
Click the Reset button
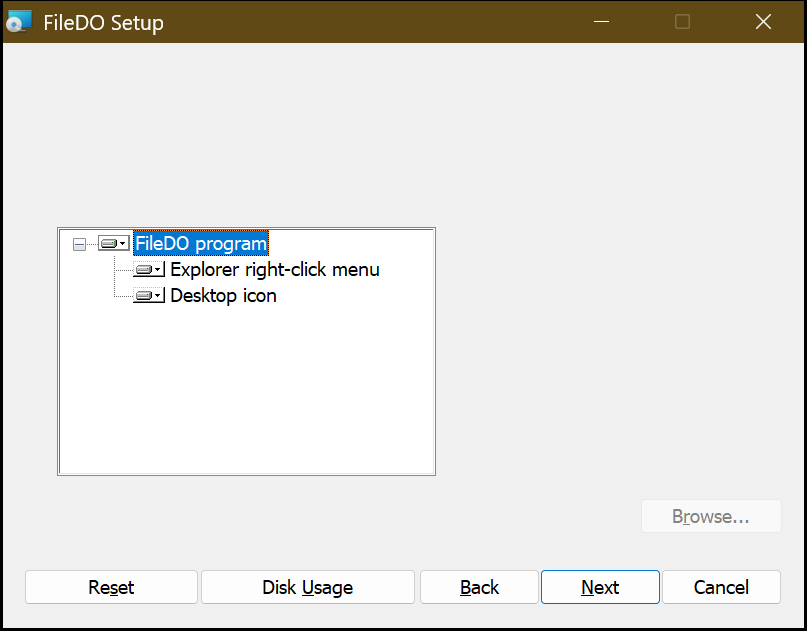111,587
